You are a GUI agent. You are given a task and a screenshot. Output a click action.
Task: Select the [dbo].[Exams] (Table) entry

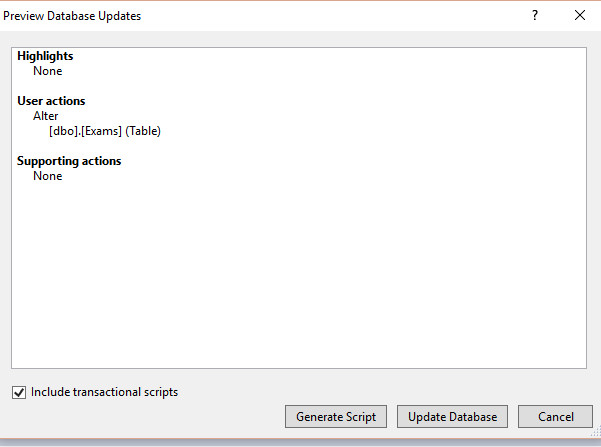click(x=104, y=131)
